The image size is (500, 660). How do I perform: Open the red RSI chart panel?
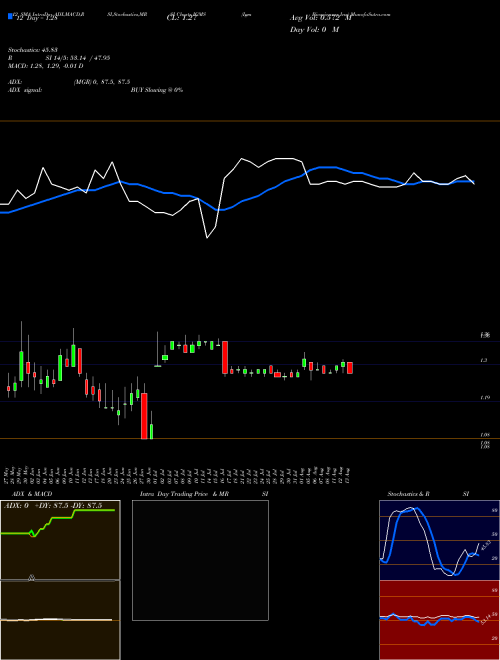click(x=439, y=620)
